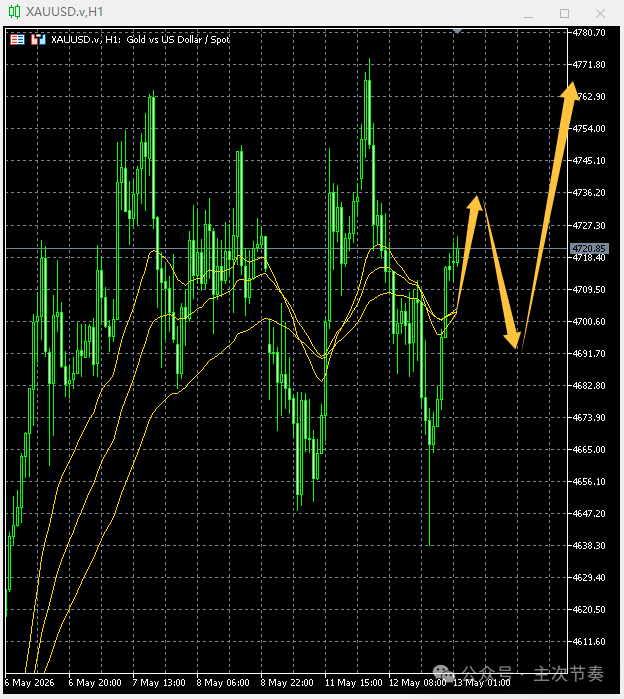Close the XAUUSD.v,H1 chart window
624x699 pixels.
coord(600,14)
